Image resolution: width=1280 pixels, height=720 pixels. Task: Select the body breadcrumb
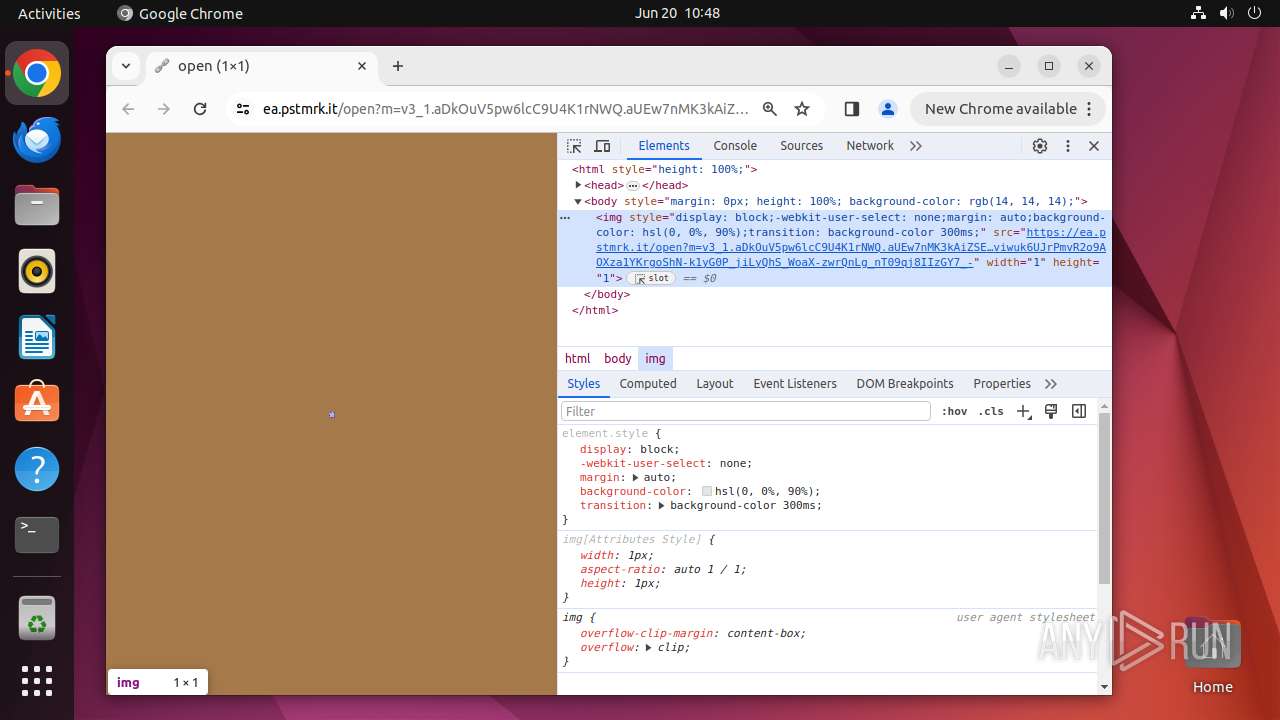[618, 358]
